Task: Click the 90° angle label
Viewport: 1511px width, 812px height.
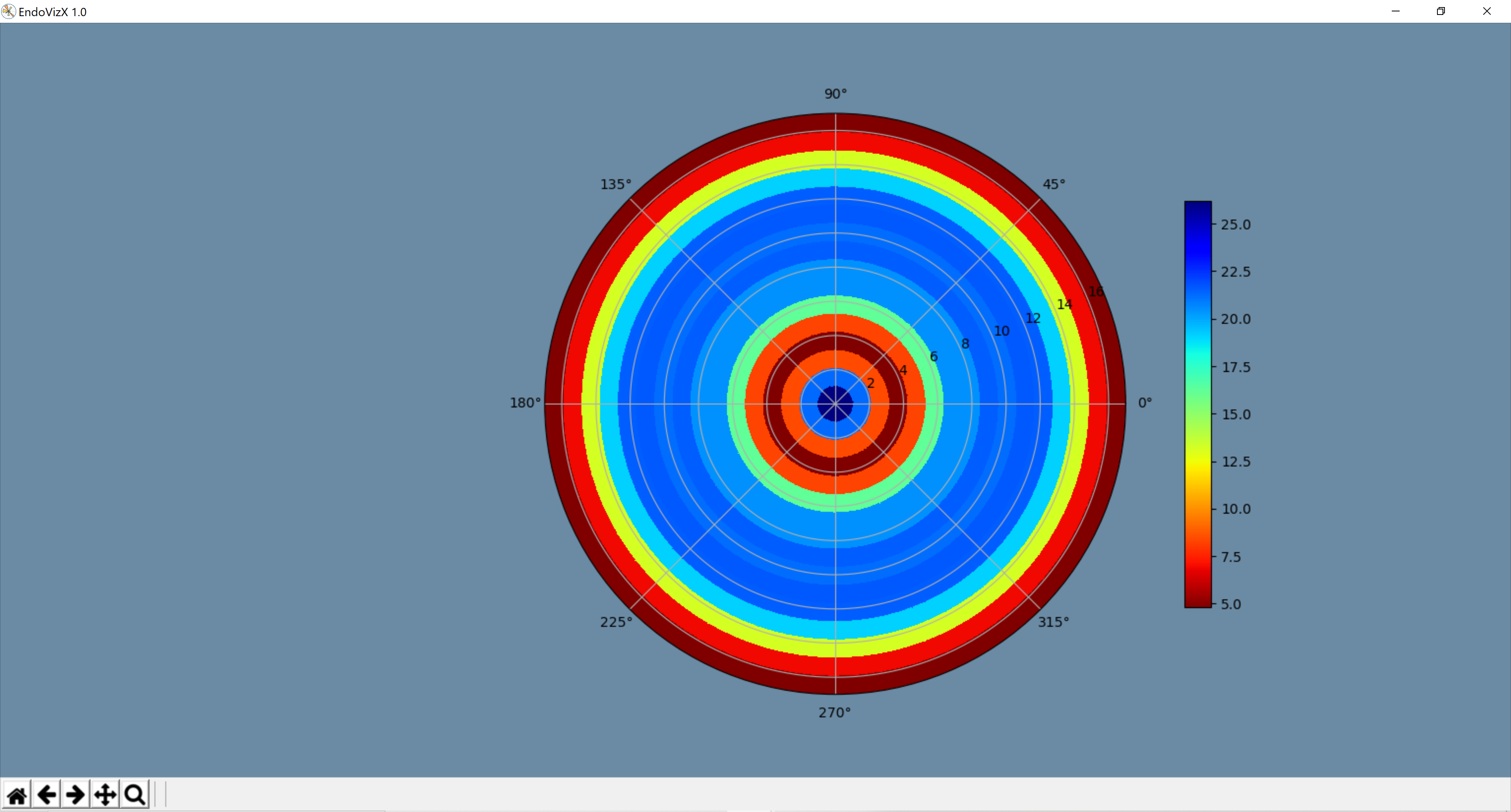Action: [x=835, y=94]
